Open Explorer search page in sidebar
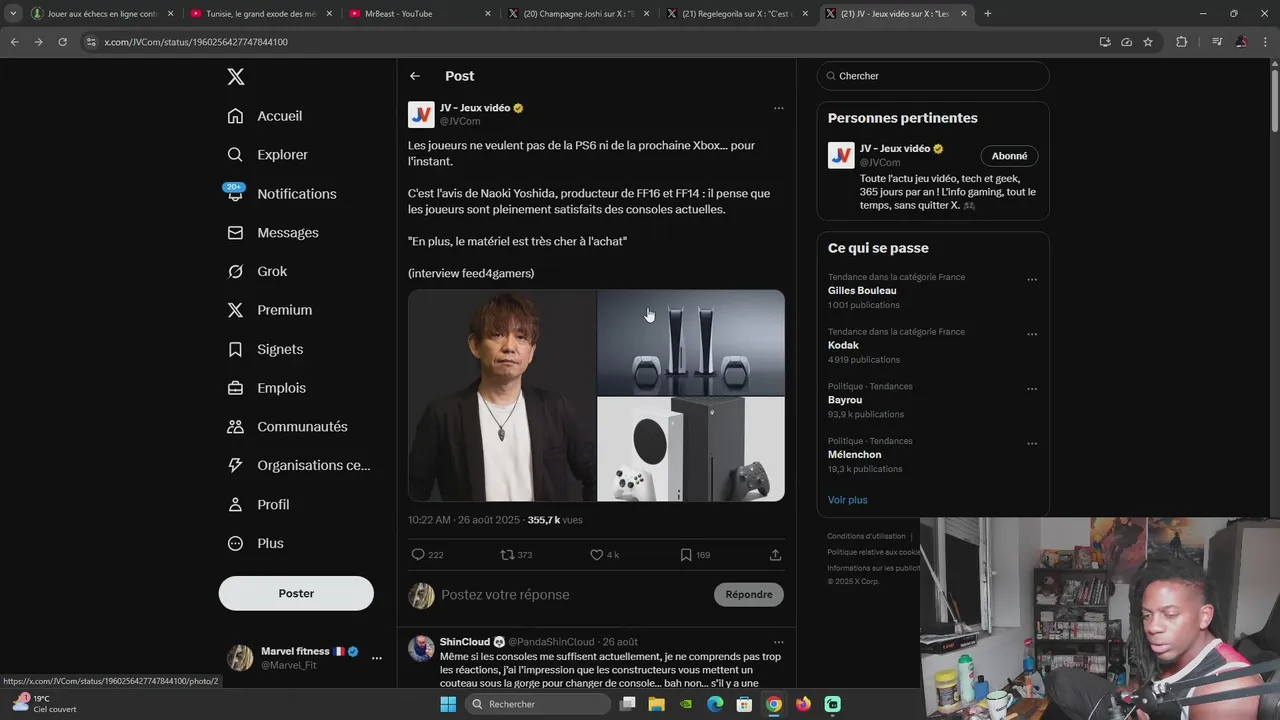1280x720 pixels. (267, 155)
